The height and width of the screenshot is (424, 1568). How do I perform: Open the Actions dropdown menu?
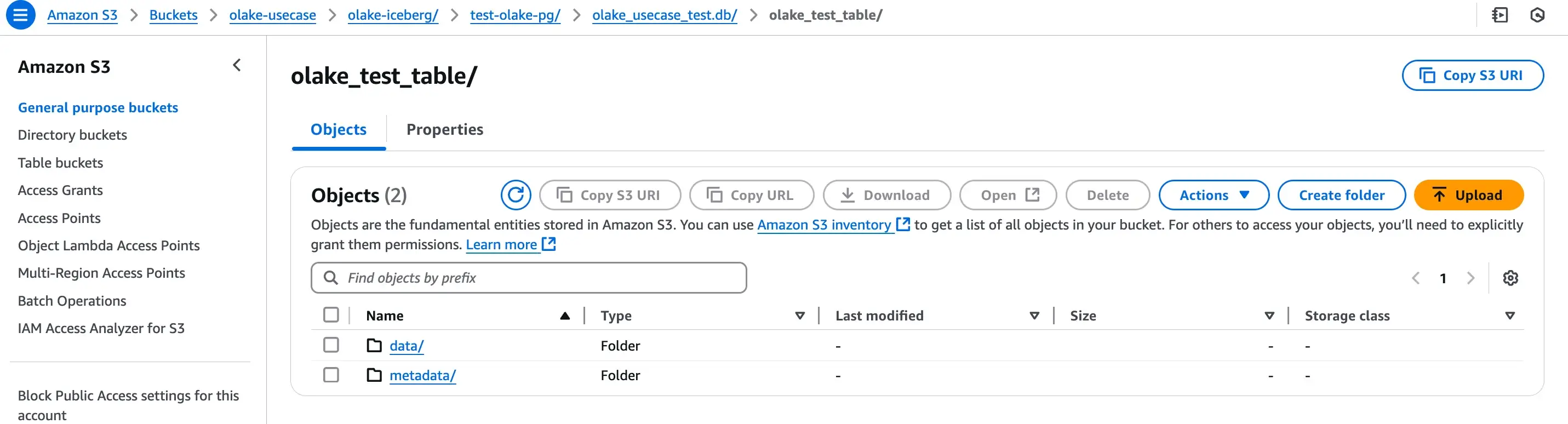1213,195
